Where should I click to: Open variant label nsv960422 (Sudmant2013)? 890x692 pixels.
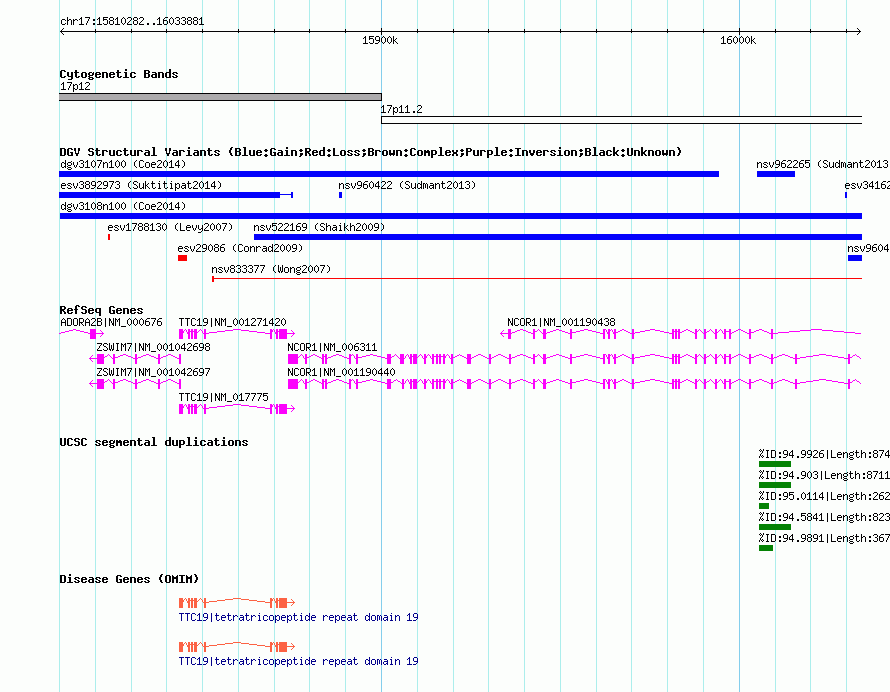tap(407, 185)
